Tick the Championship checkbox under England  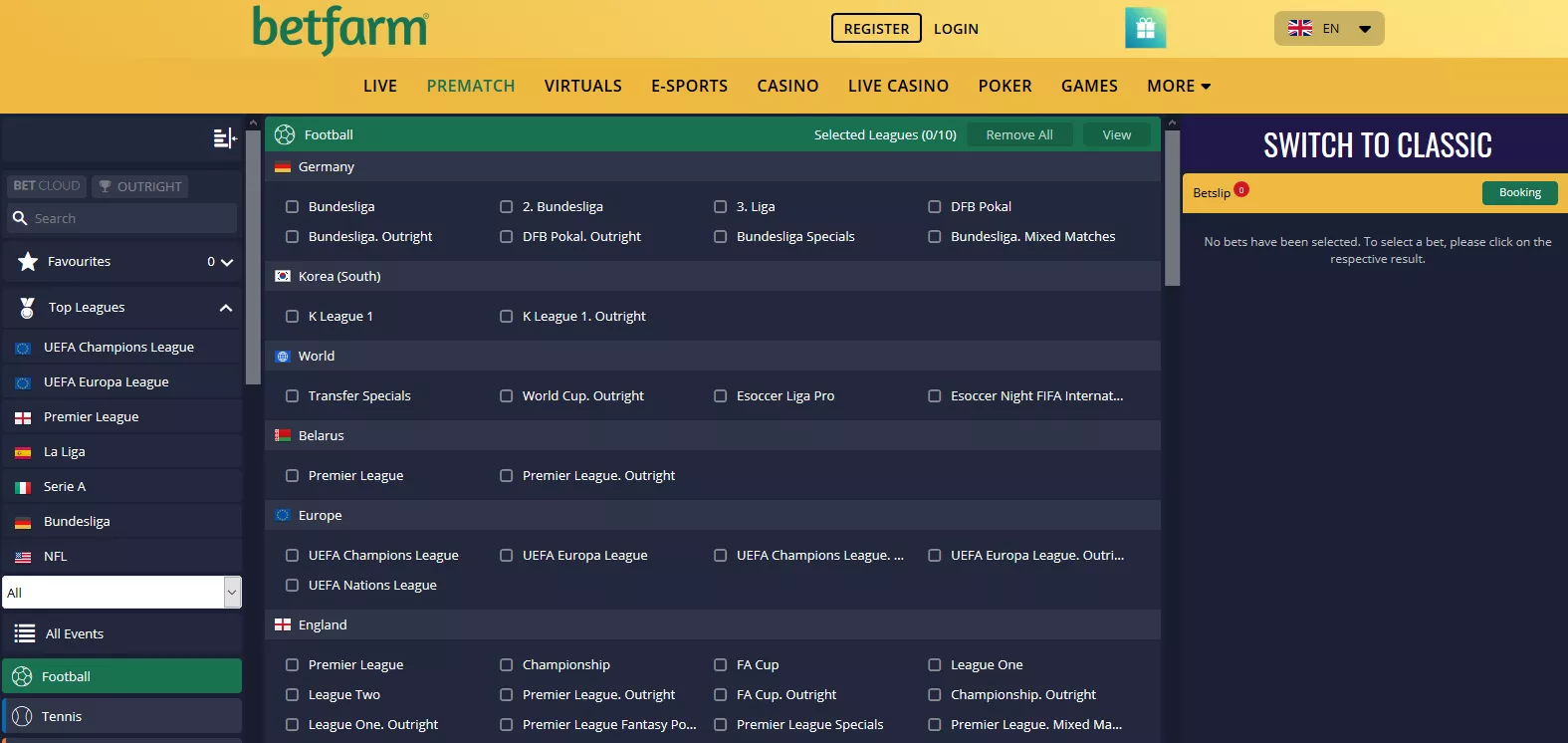[506, 665]
